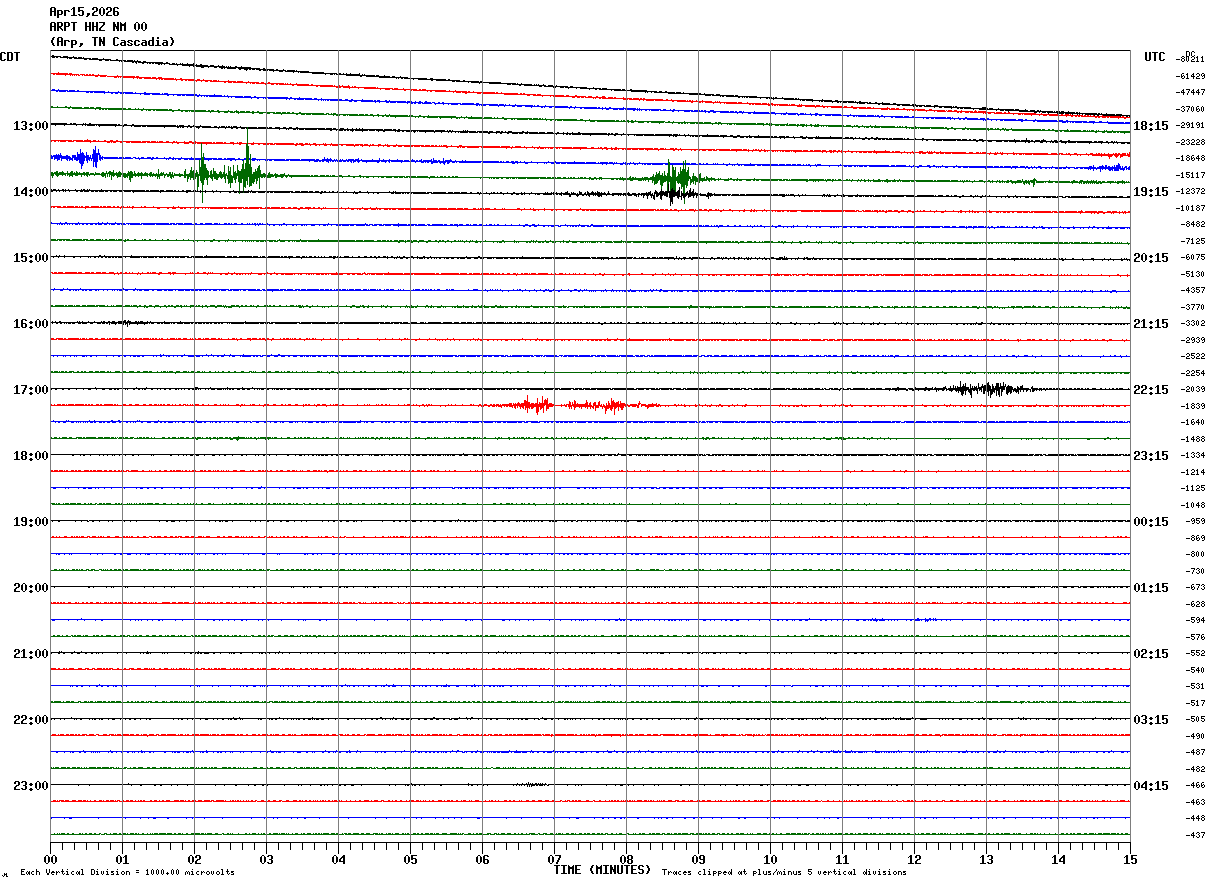Click the green seismic burst near minute 8.5
The width and height of the screenshot is (1210, 886).
coord(675,179)
